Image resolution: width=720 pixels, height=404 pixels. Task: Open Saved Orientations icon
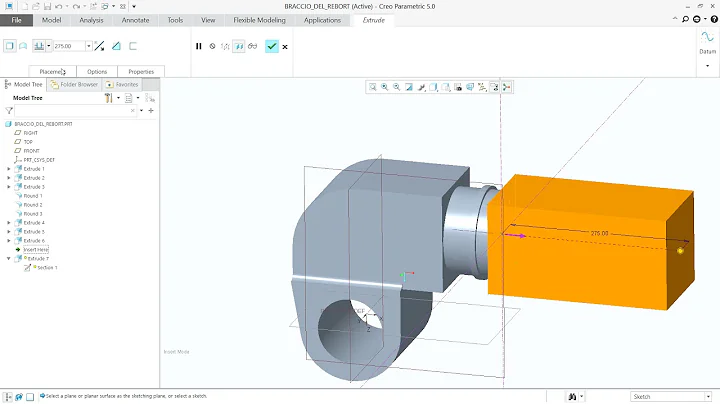coord(445,87)
